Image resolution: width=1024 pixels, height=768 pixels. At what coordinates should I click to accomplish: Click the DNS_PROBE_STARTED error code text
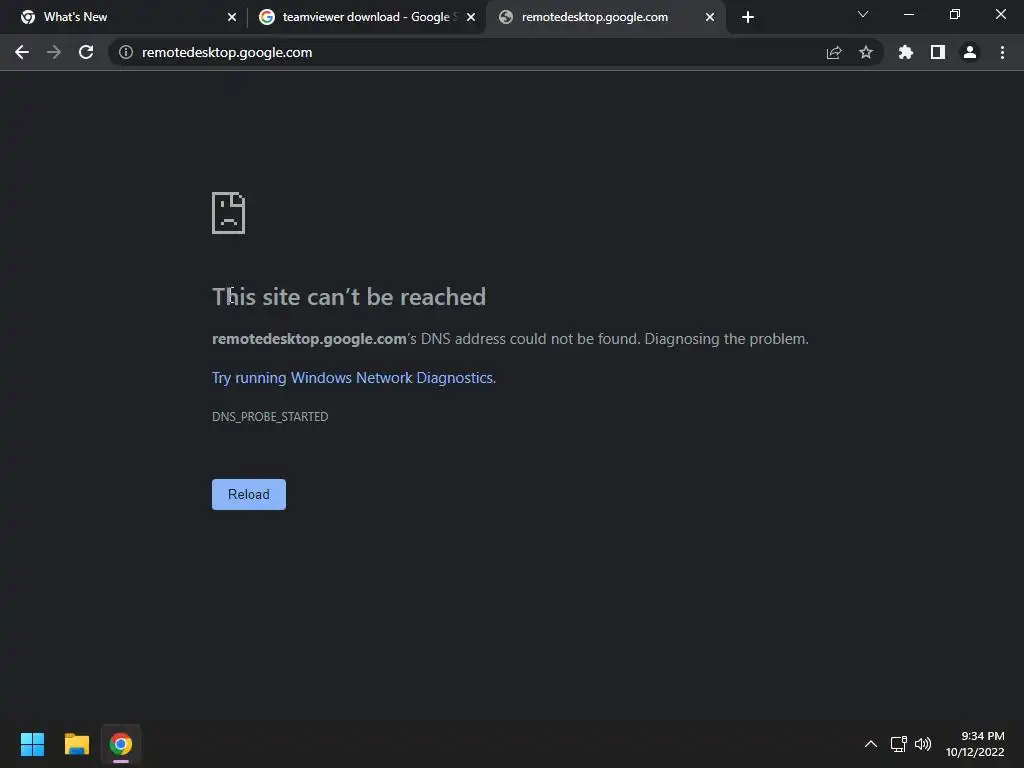pyautogui.click(x=270, y=417)
